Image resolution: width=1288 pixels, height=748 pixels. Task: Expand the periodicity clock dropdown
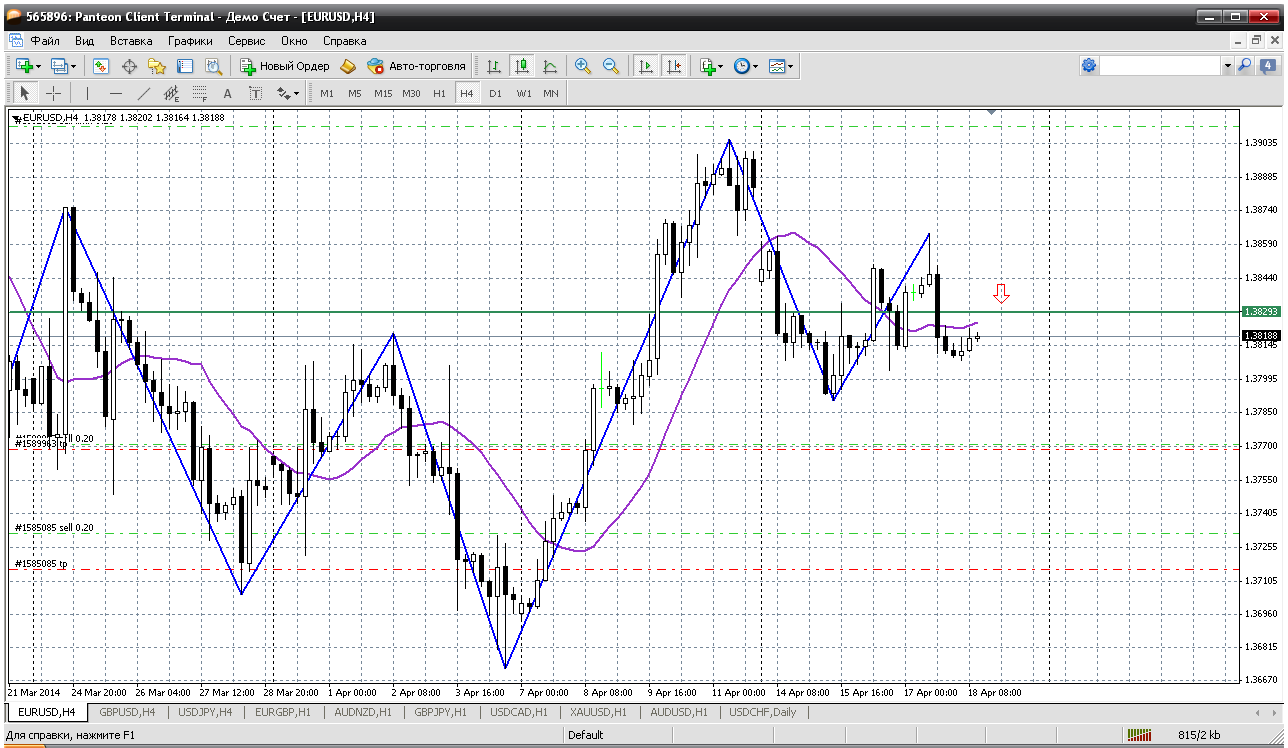click(745, 66)
